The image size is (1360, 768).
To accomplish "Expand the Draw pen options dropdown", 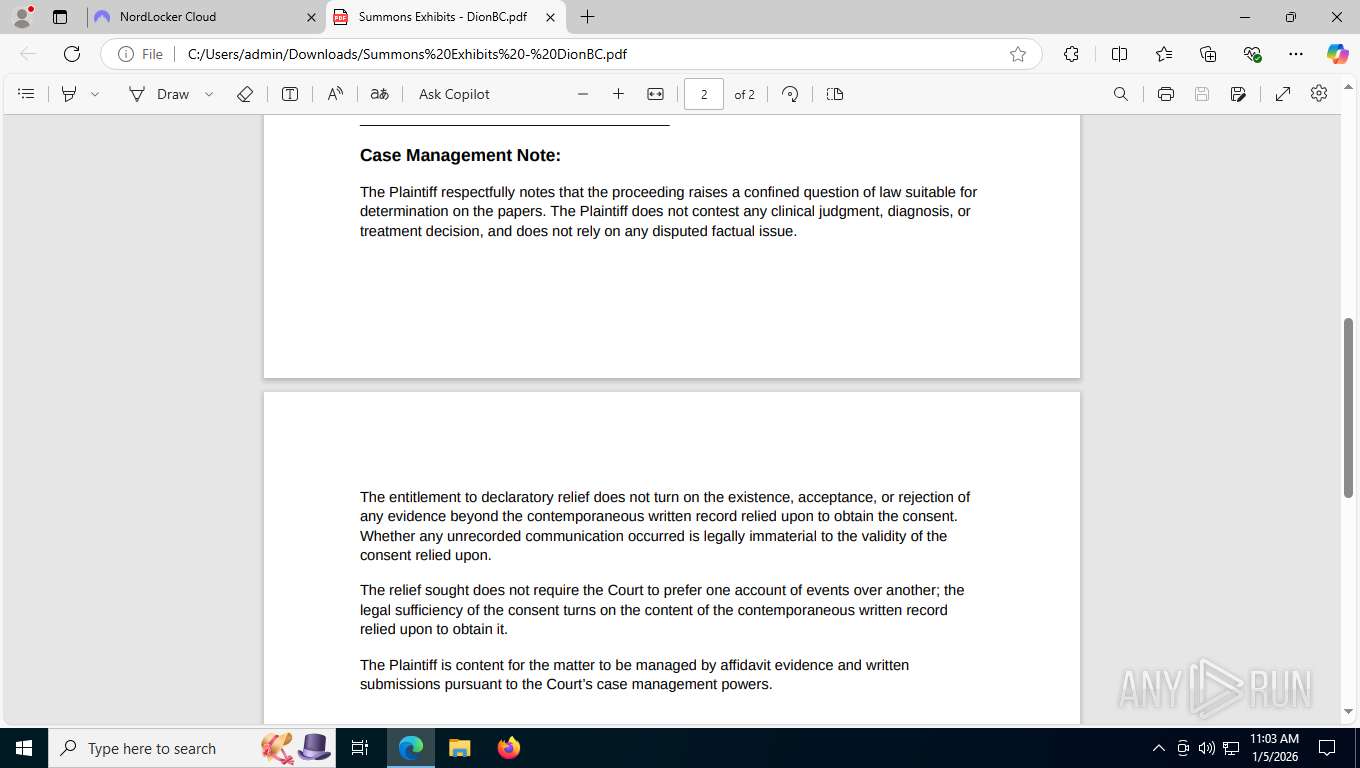I will [x=209, y=94].
